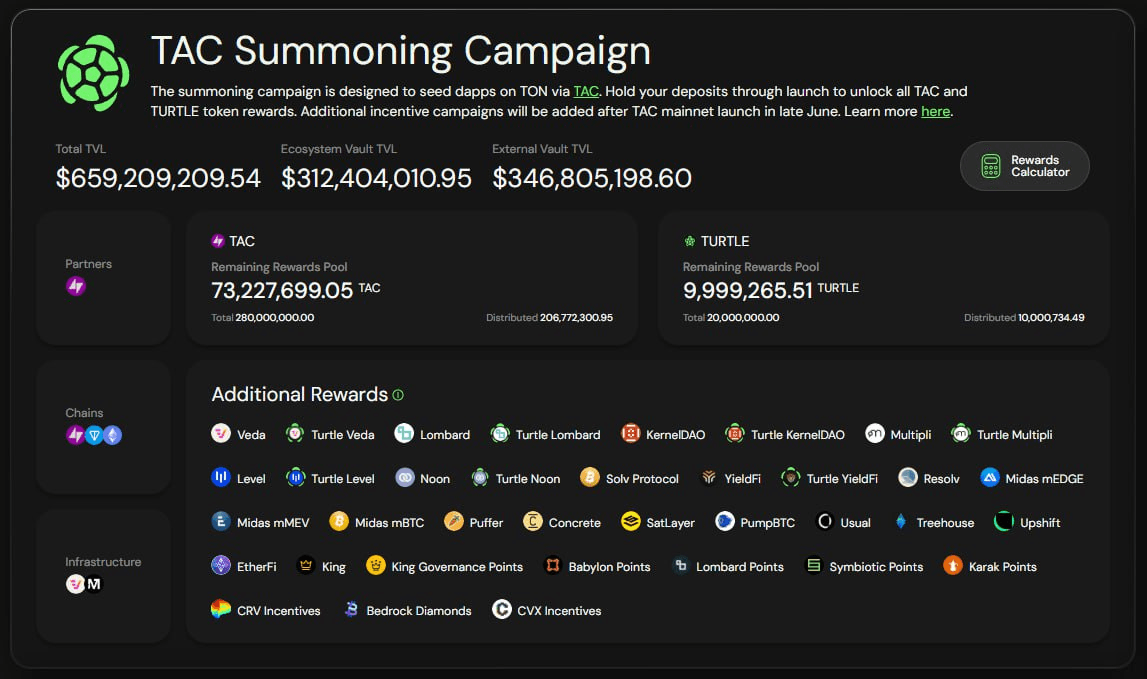Click the Treehouse icon

pos(900,522)
